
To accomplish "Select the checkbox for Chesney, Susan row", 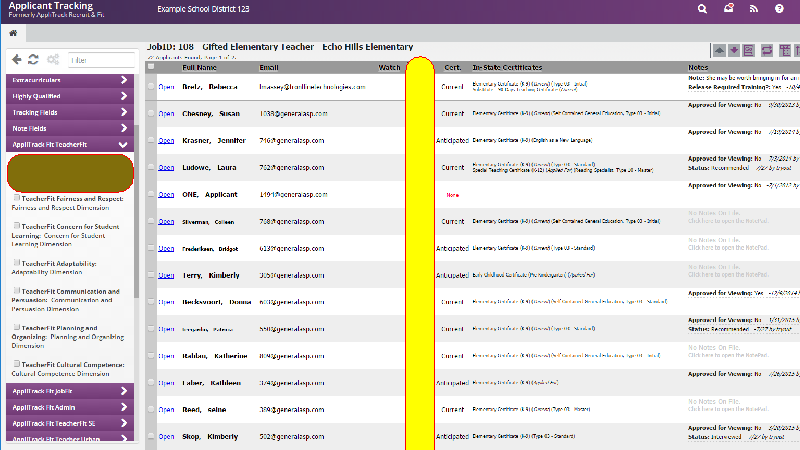I will 151,113.
